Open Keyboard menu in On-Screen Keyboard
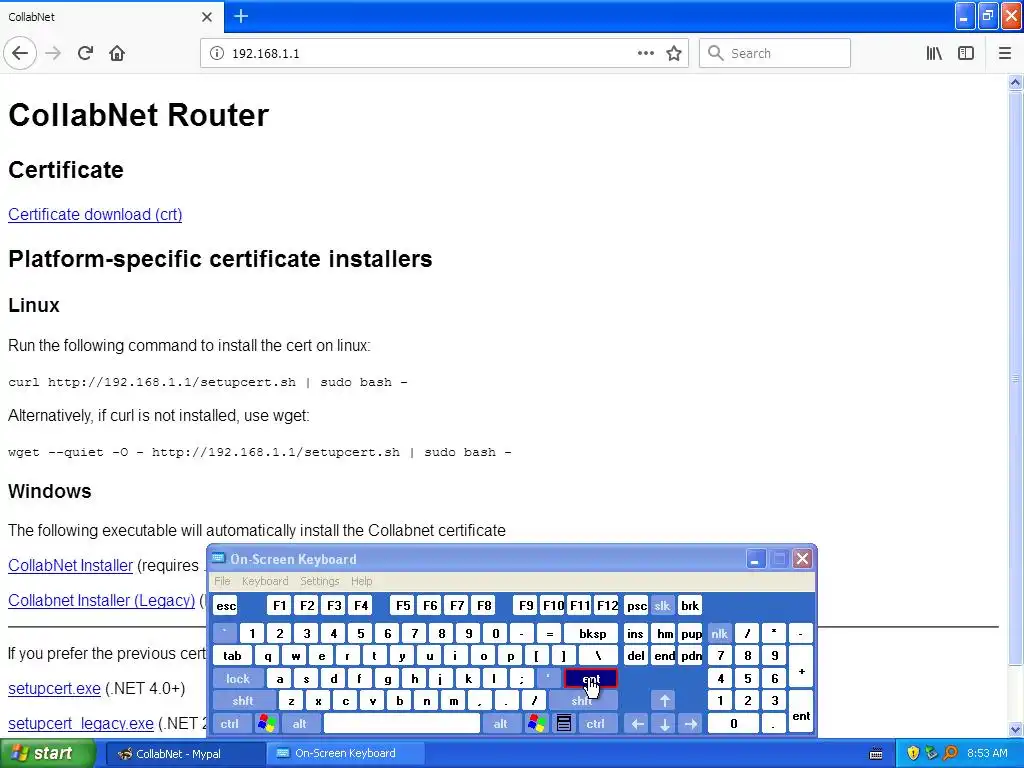1024x768 pixels. (264, 581)
